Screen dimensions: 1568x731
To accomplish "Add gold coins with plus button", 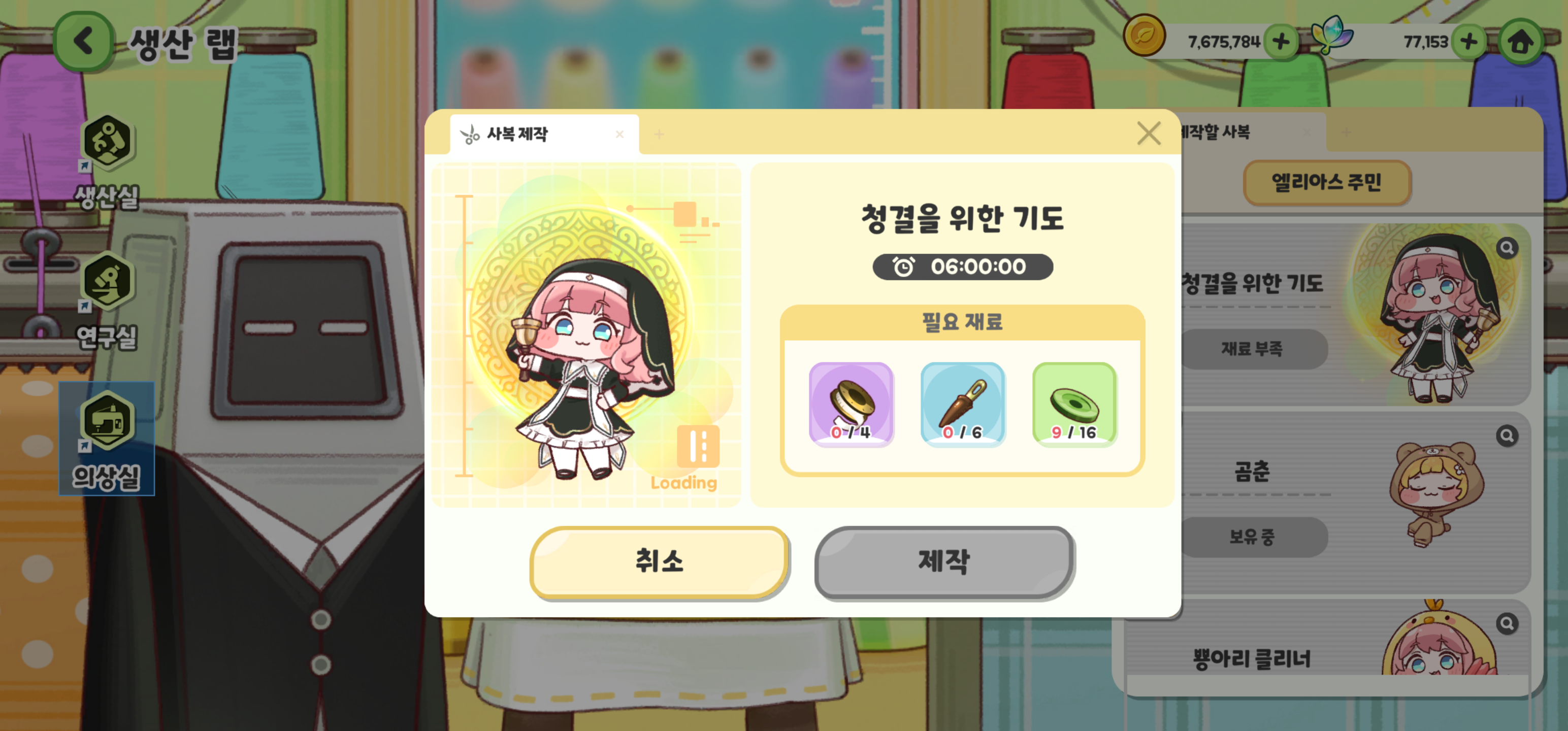I will 1281,42.
